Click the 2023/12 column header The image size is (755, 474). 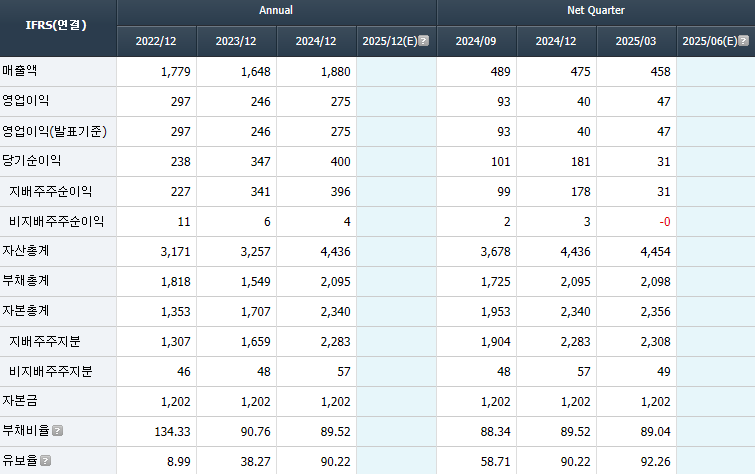[236, 41]
